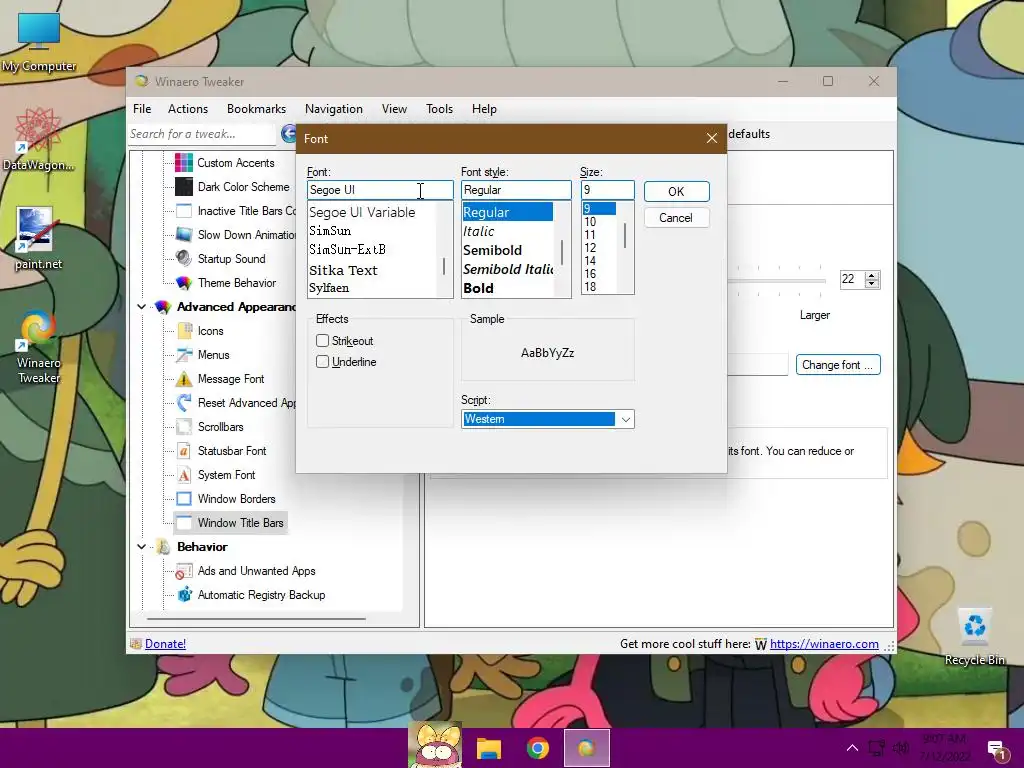Open the Winaero Tweaker desktop shortcut

[x=39, y=346]
